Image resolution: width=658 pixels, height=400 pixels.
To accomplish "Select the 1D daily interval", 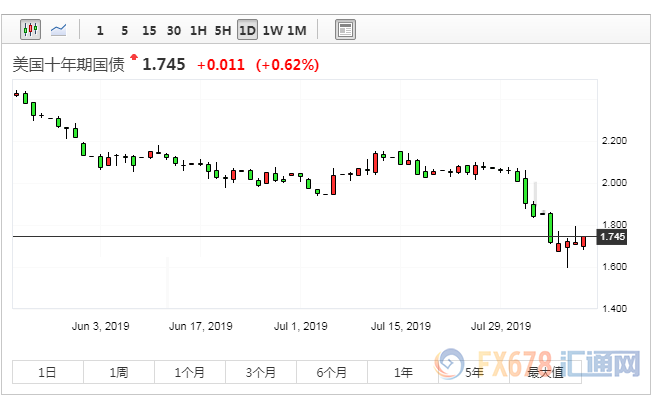I will coord(247,30).
